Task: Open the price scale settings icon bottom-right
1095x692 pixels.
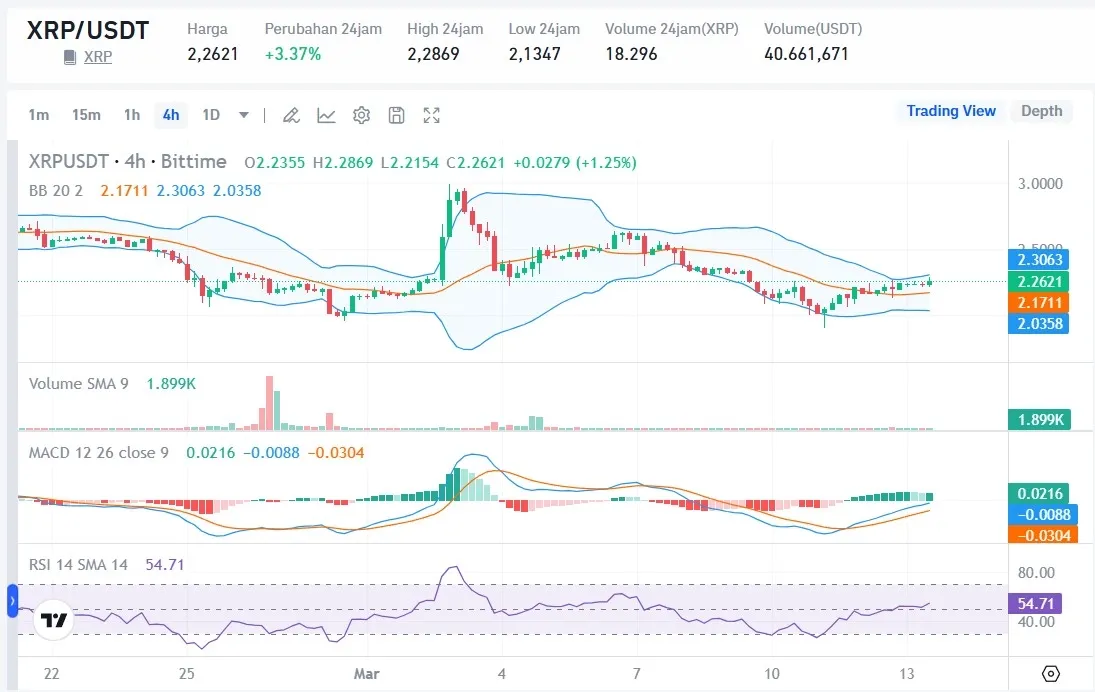Action: (1050, 674)
